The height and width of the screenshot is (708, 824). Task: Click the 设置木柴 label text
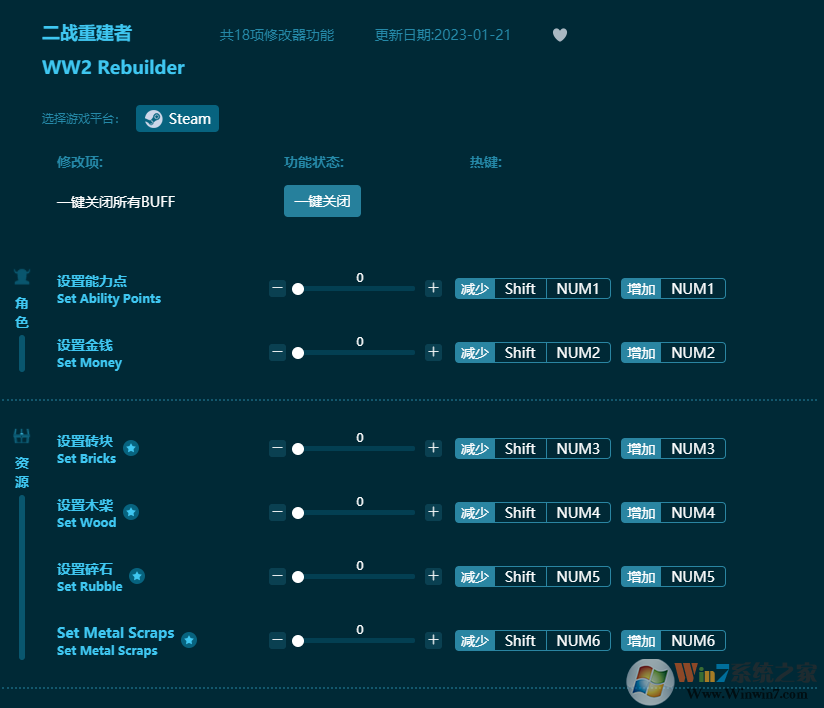(x=85, y=505)
